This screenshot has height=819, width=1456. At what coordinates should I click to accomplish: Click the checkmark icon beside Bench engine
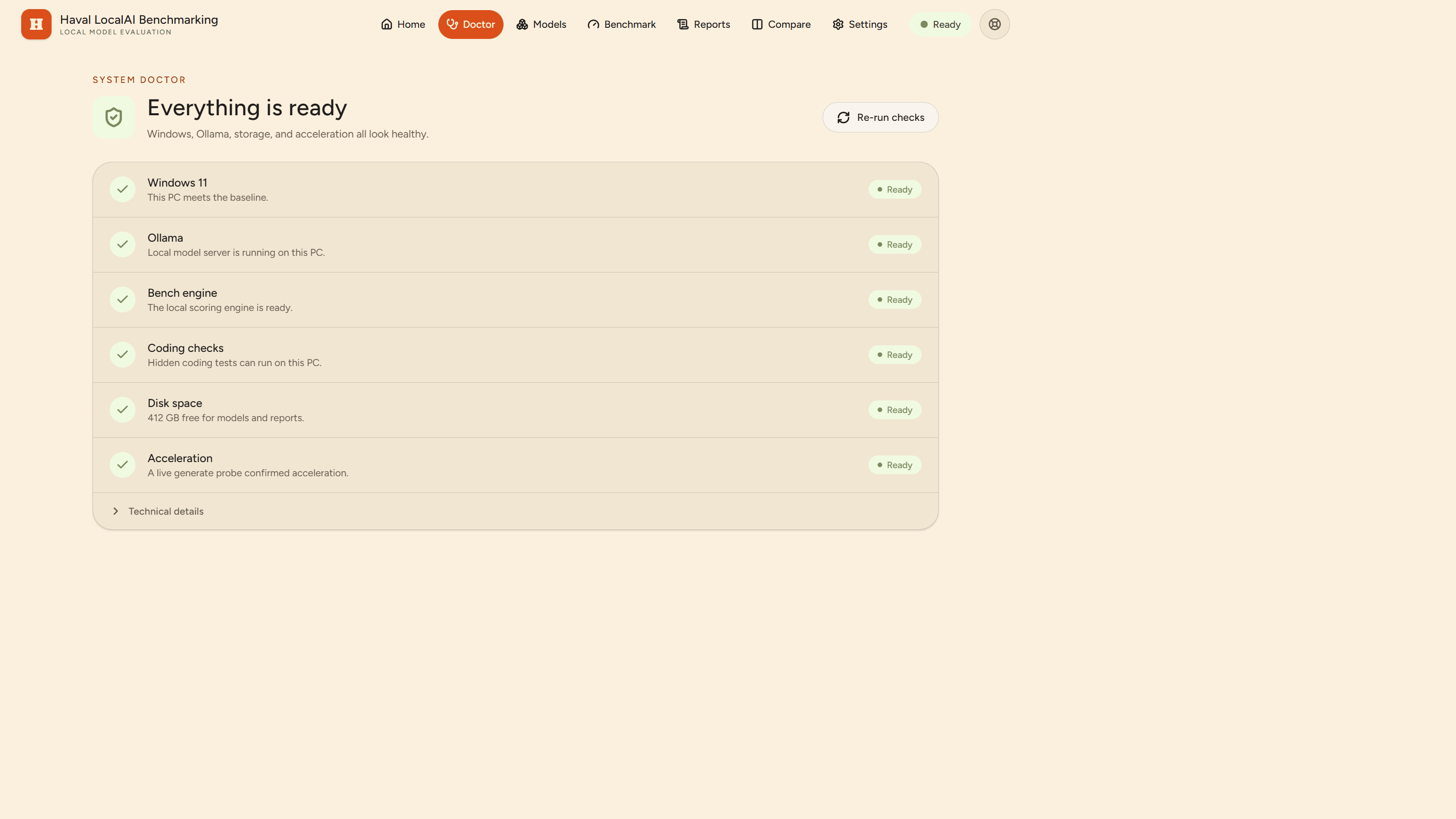coord(122,300)
